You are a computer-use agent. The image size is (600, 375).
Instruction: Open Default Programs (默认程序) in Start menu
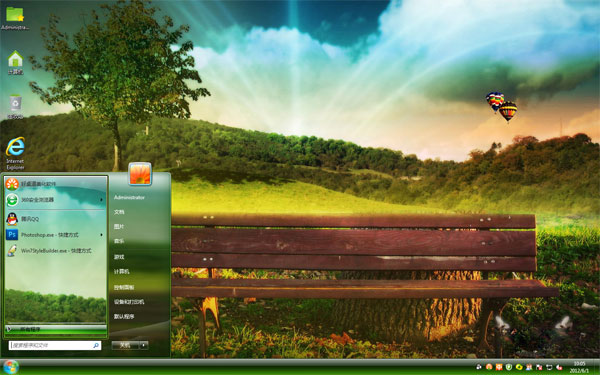click(124, 317)
